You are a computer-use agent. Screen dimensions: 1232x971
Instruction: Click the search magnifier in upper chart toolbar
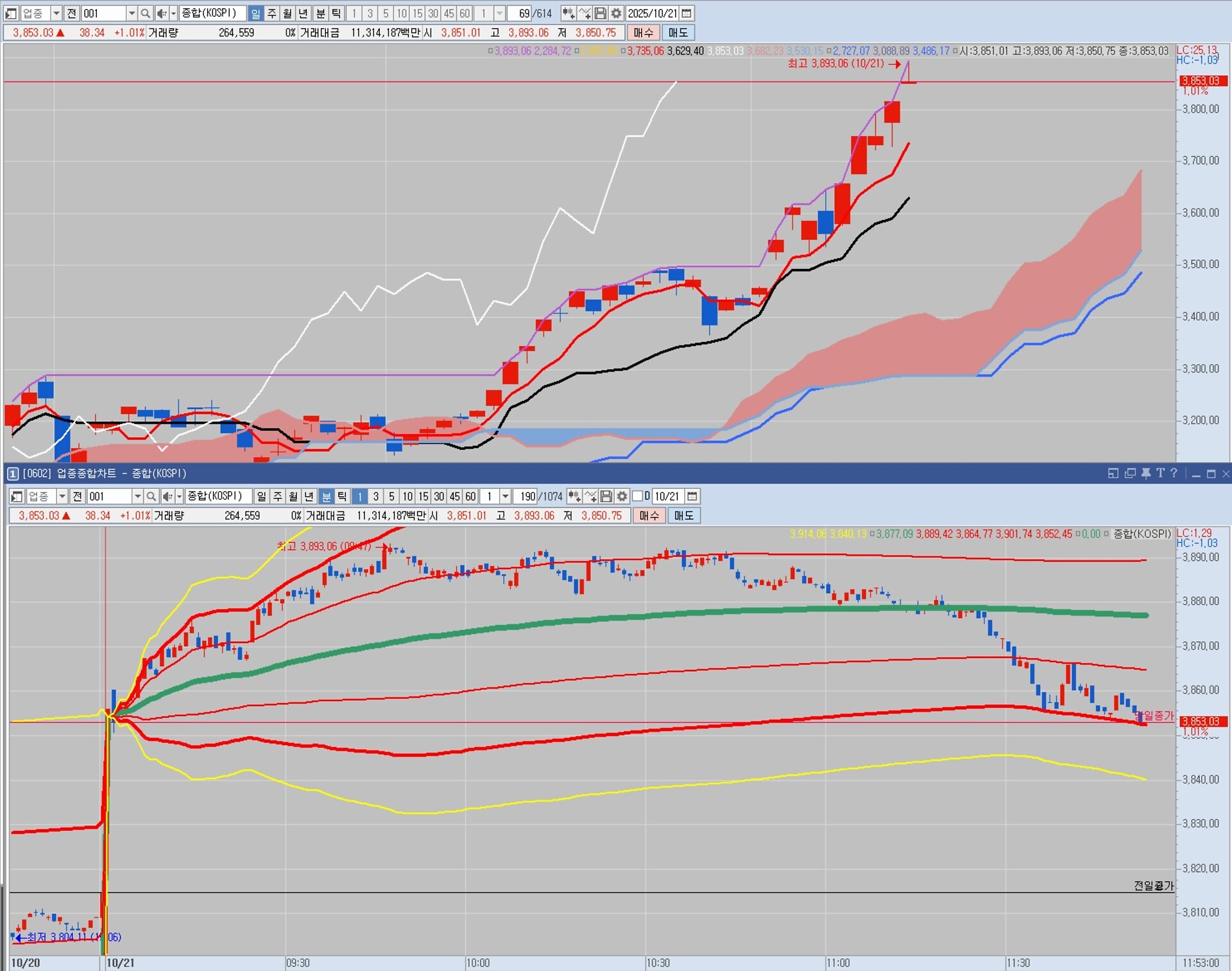[146, 13]
